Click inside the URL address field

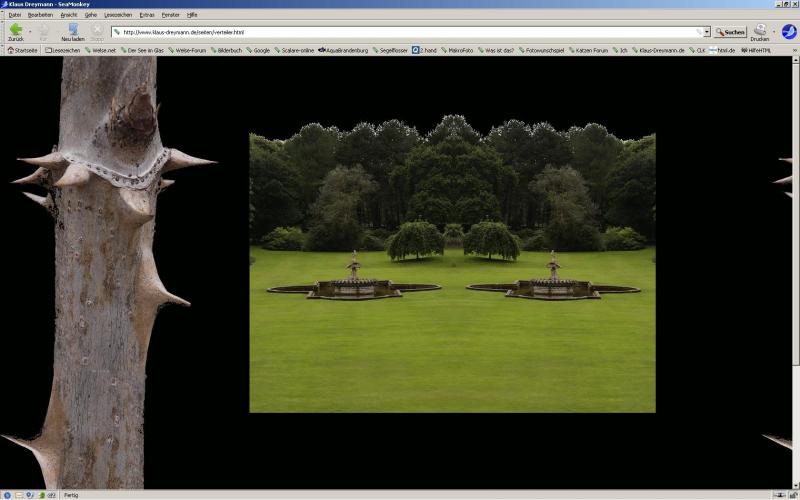[x=400, y=32]
